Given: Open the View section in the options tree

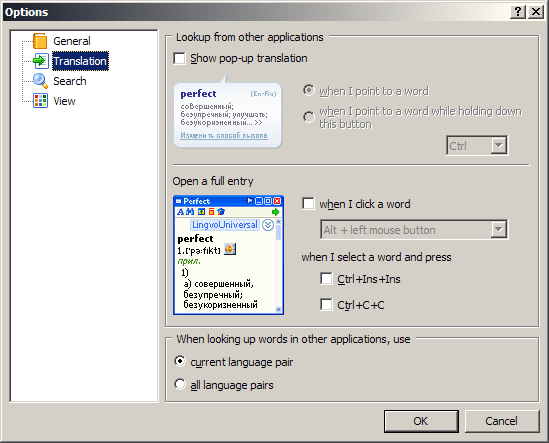Looking at the screenshot, I should pos(64,101).
